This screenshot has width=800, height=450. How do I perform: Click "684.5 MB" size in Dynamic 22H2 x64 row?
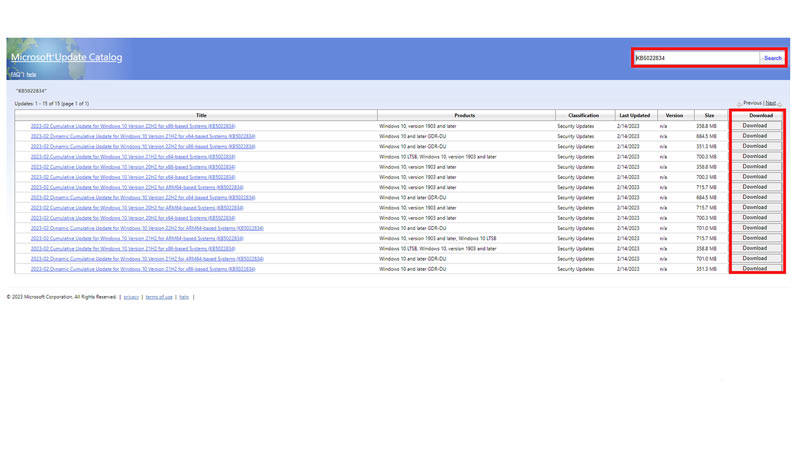[x=706, y=197]
